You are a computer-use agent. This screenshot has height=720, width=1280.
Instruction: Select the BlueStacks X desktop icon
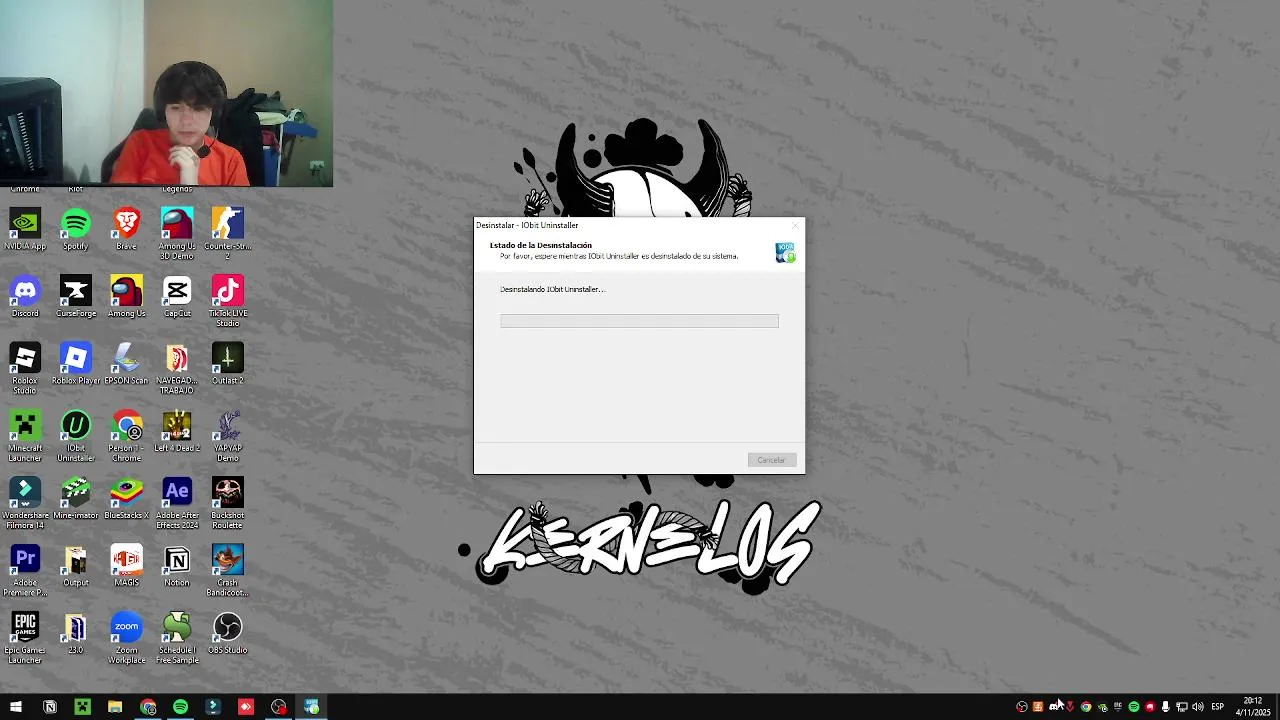(126, 498)
